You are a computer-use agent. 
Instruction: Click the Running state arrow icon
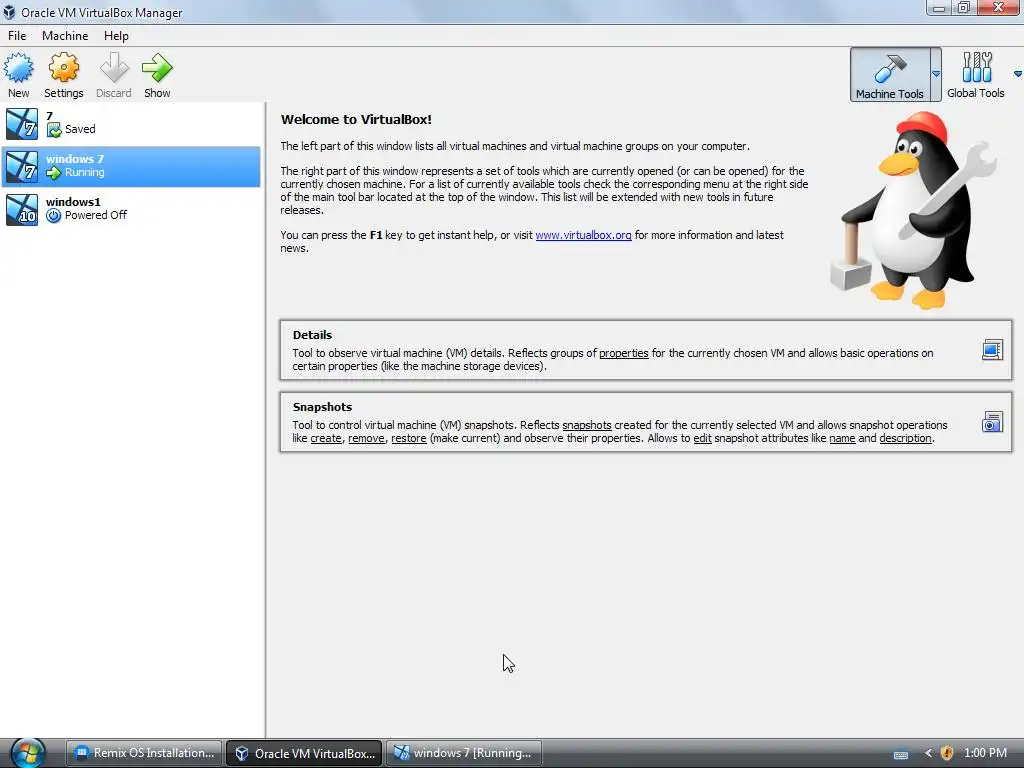coord(54,173)
